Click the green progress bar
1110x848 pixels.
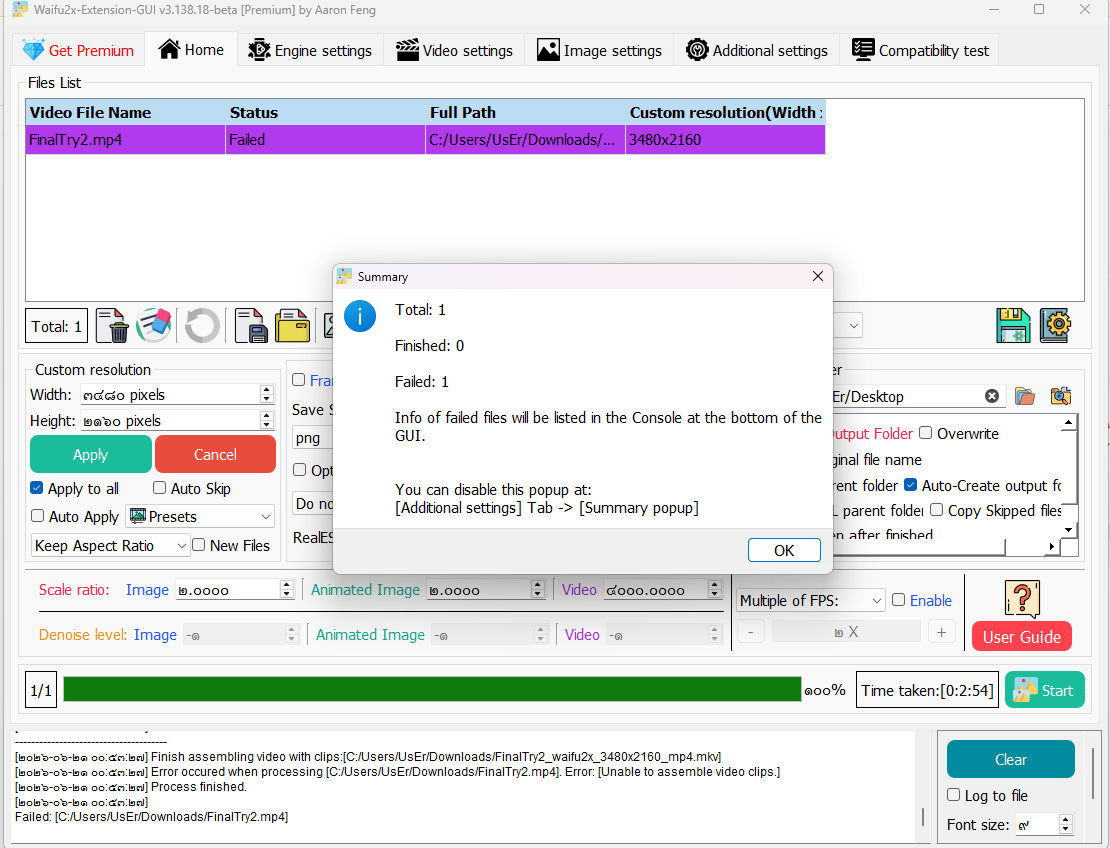(x=432, y=689)
